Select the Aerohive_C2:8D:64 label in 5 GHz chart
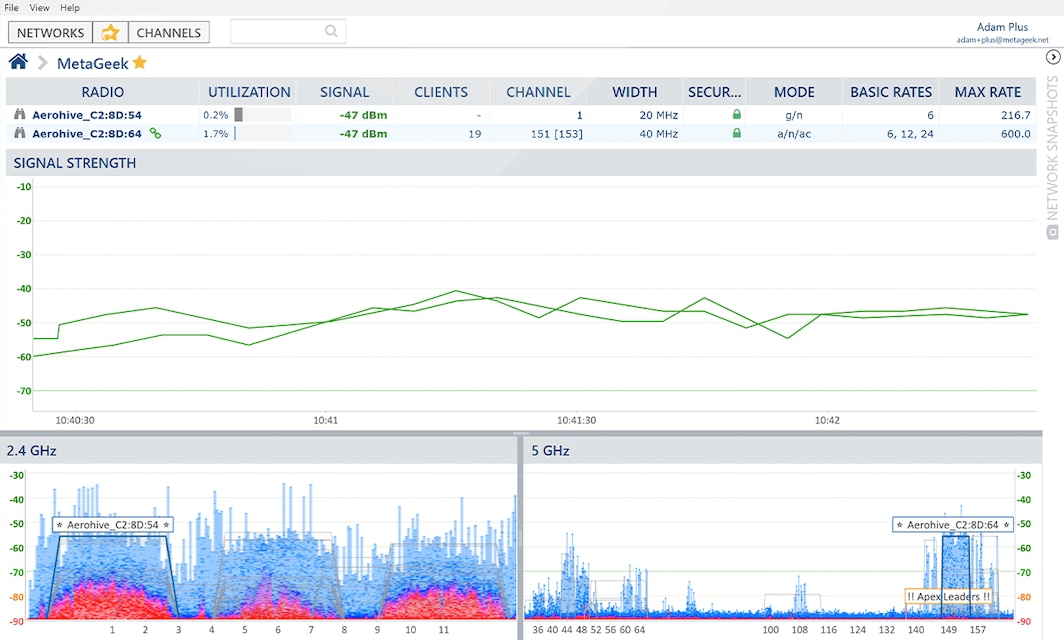This screenshot has width=1064, height=640. pyautogui.click(x=953, y=525)
